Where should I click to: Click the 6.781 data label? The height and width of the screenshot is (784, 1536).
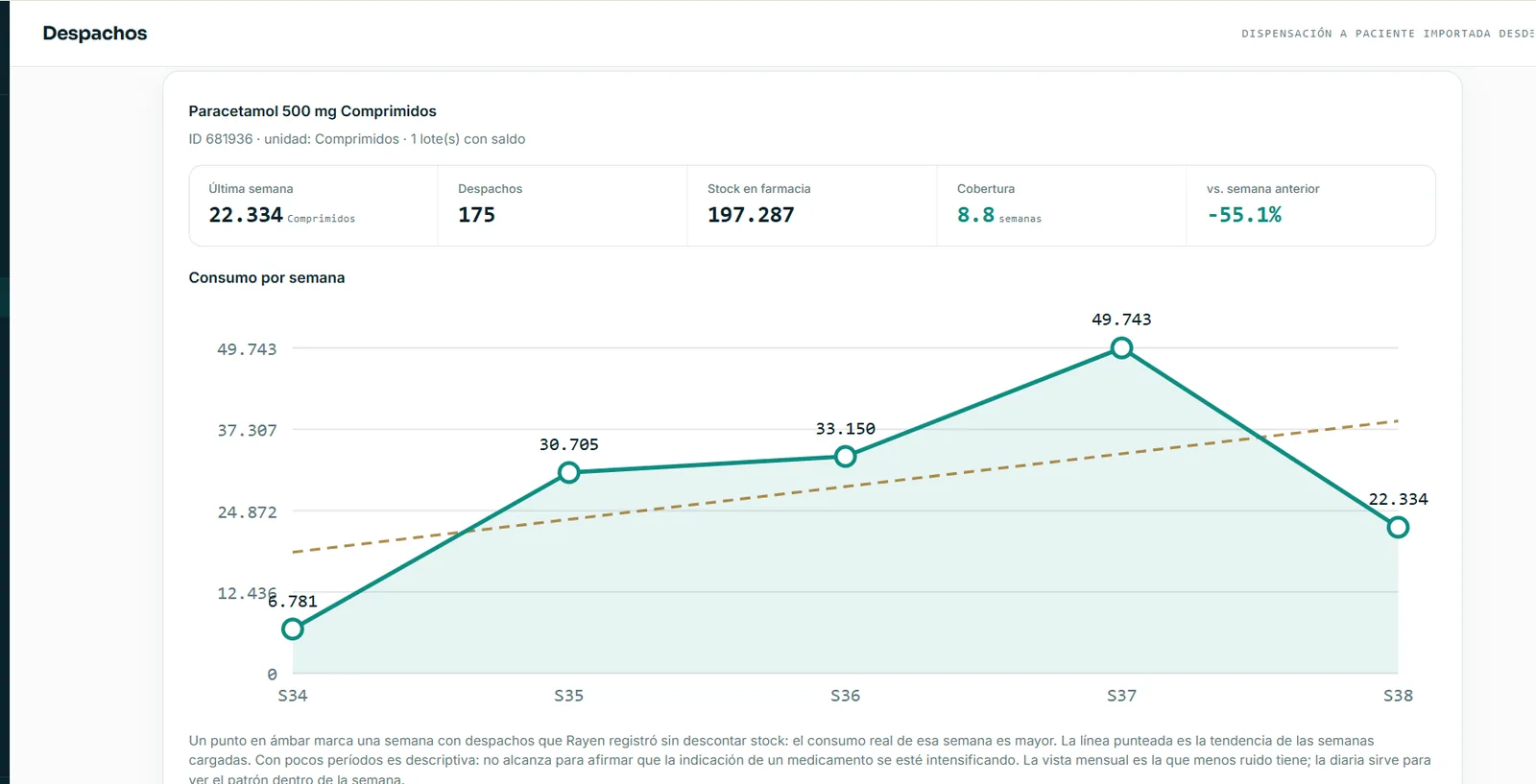click(293, 602)
